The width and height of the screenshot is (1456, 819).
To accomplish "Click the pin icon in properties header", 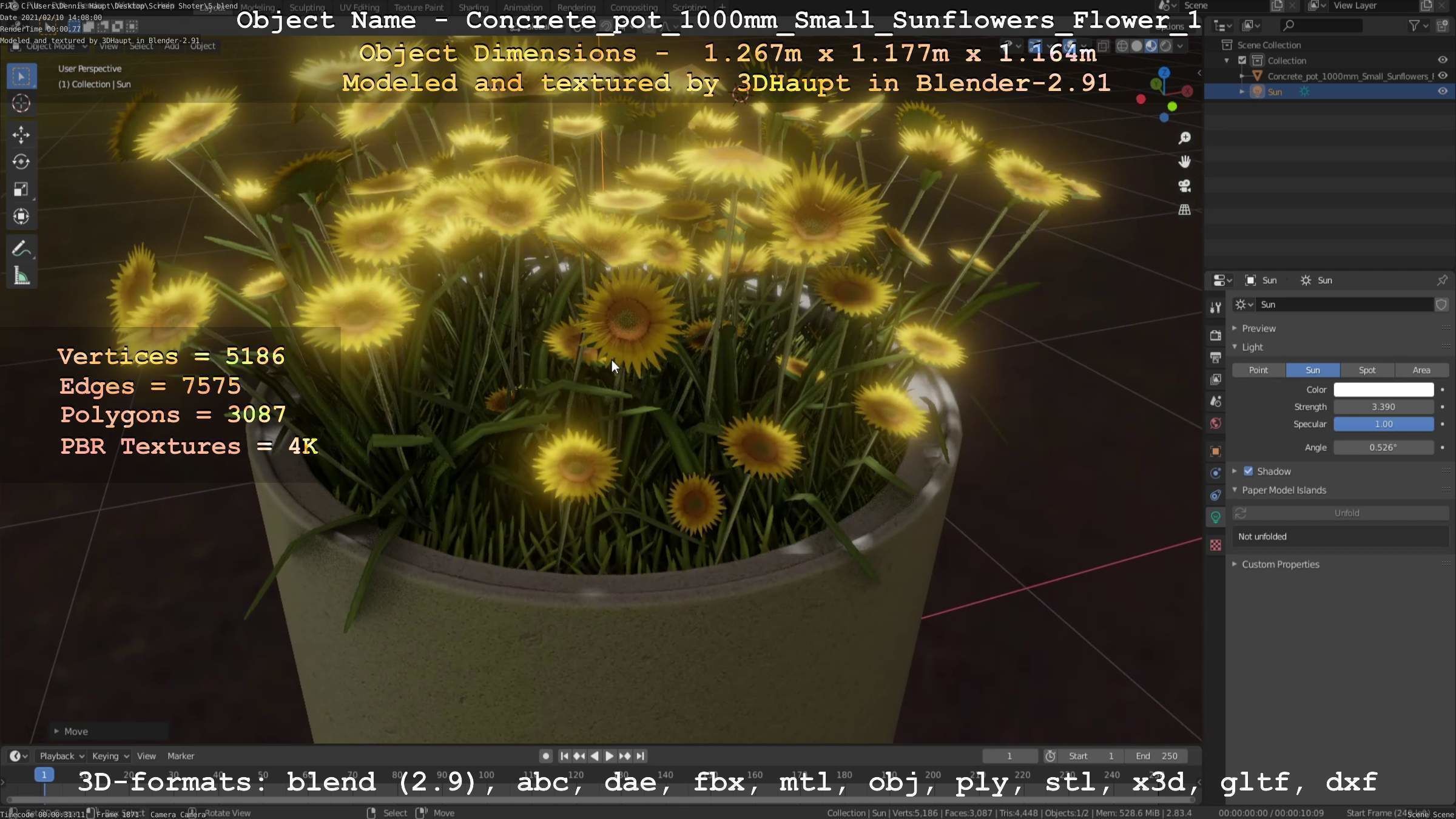I will click(1442, 280).
